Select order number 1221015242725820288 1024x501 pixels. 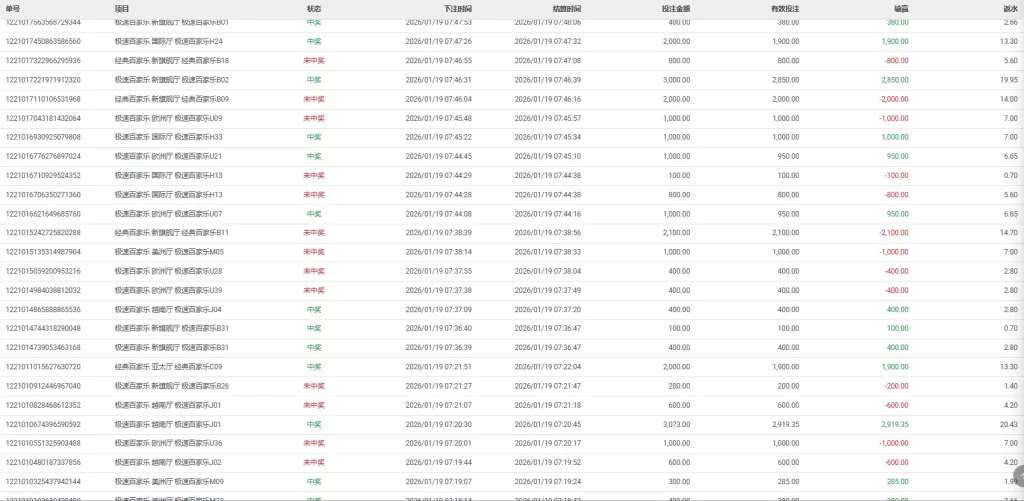tap(57, 233)
